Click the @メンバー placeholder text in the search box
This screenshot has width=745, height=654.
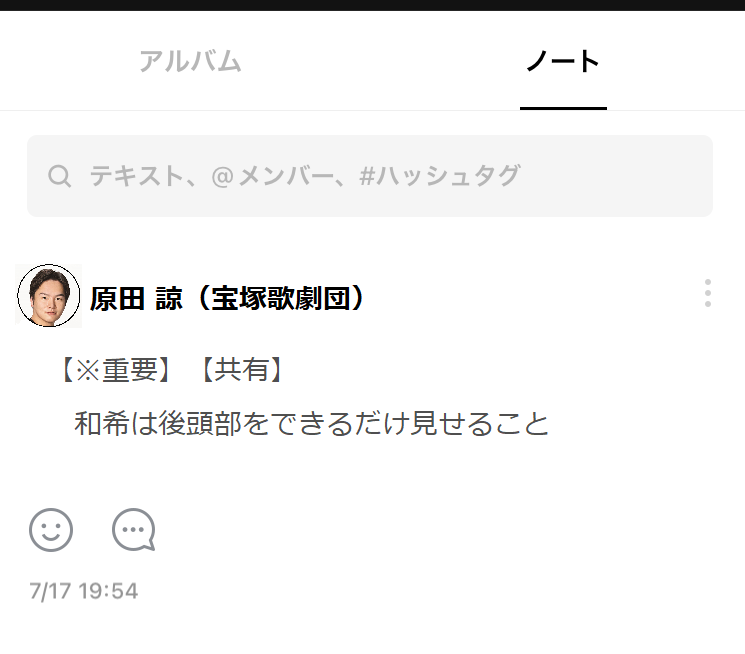273,176
